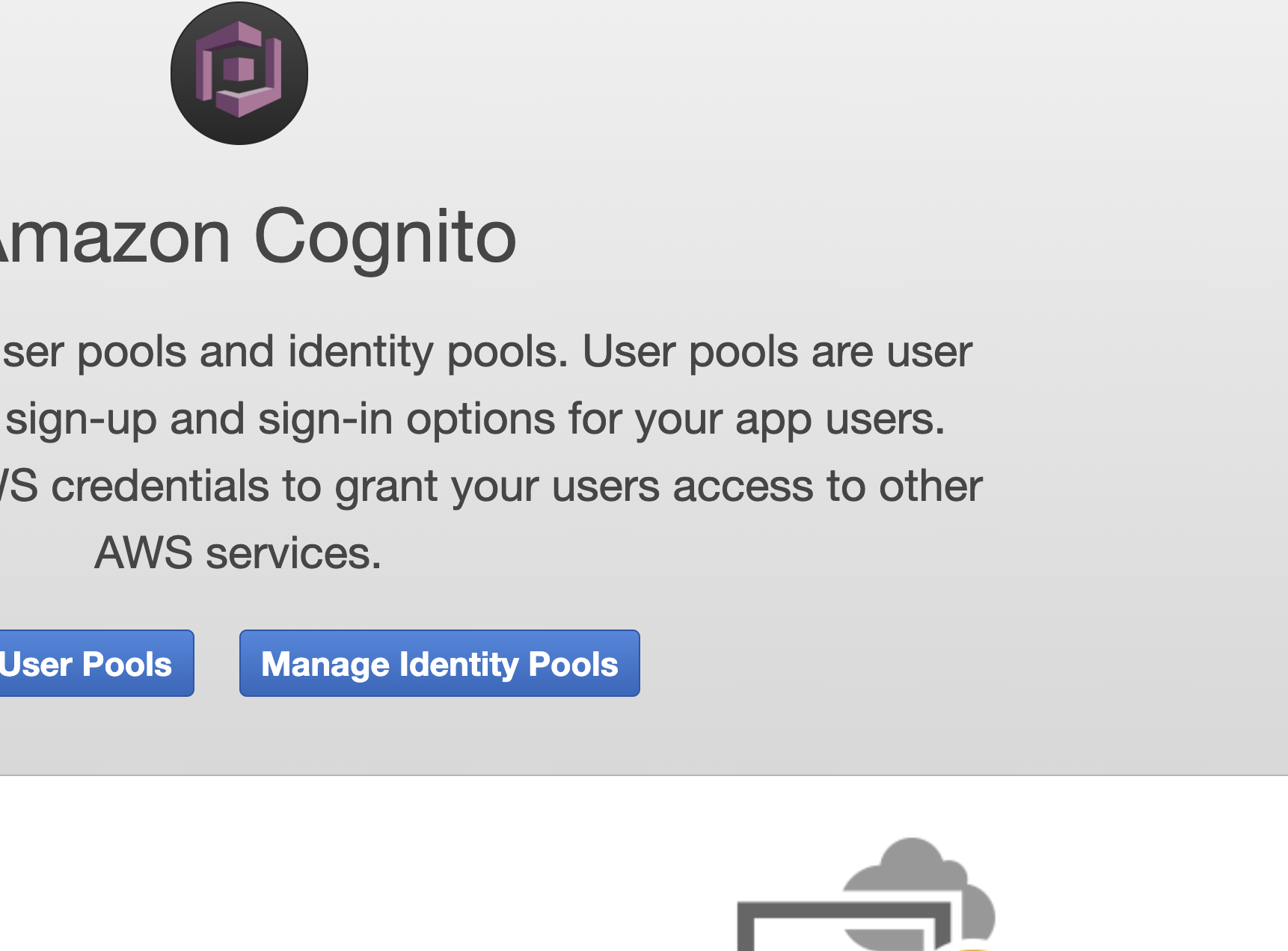Viewport: 1288px width, 951px height.
Task: Click the word Cognito in the title
Action: pos(384,238)
